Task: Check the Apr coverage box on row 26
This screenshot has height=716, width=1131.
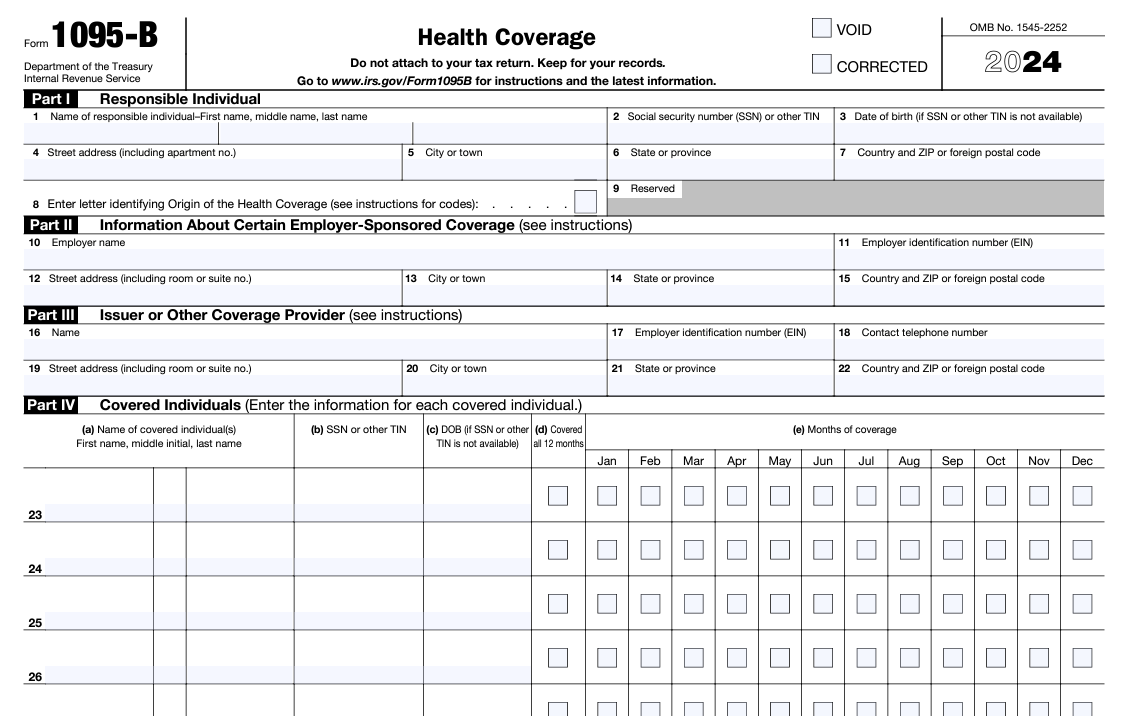Action: pos(737,658)
